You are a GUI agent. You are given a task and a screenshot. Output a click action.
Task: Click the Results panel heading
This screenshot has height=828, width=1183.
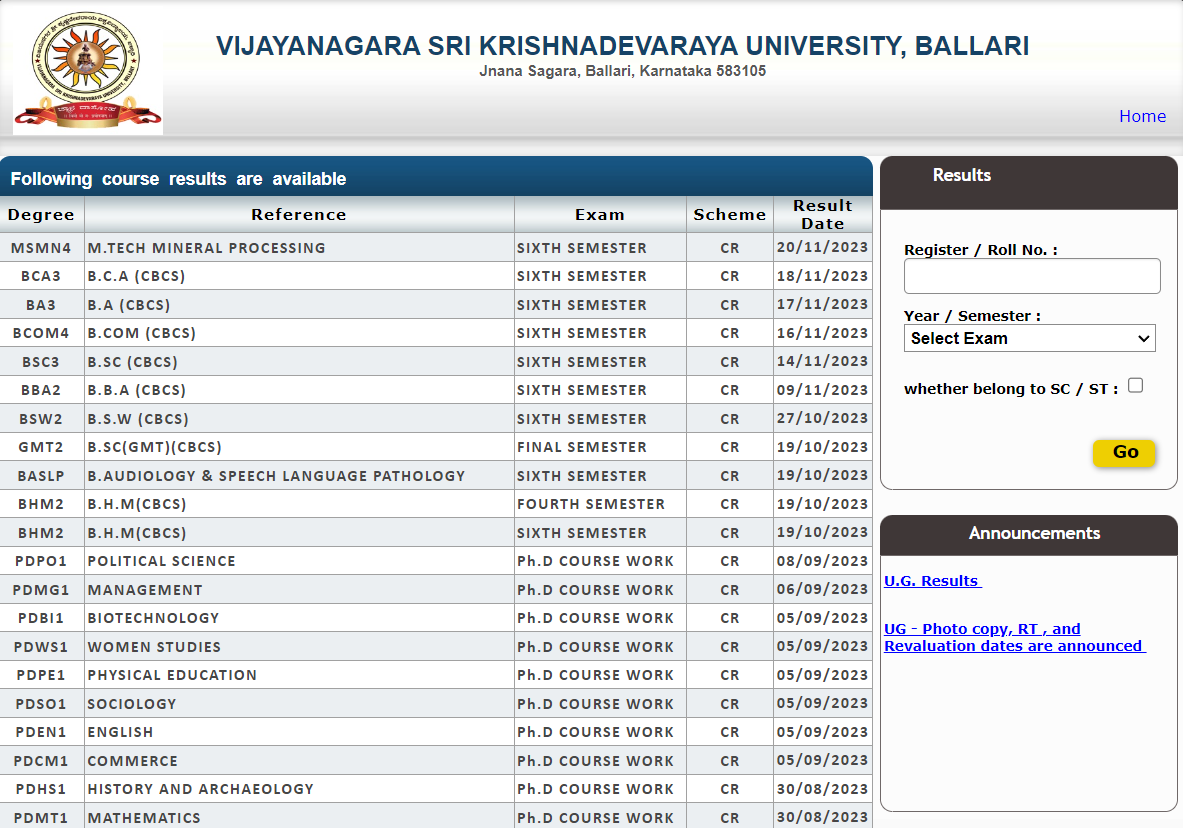coord(962,175)
